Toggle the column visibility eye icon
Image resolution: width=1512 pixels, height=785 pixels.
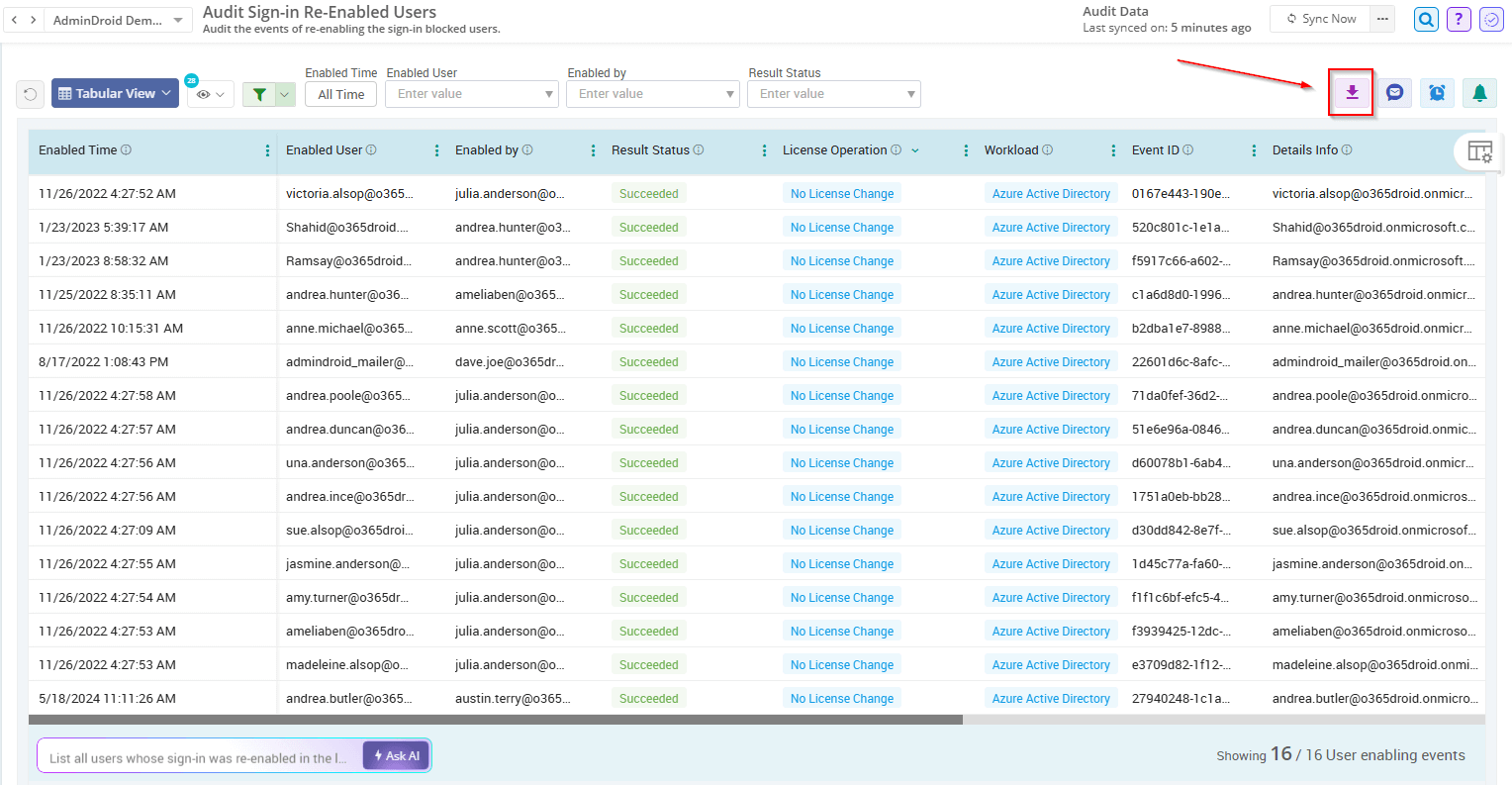point(205,92)
